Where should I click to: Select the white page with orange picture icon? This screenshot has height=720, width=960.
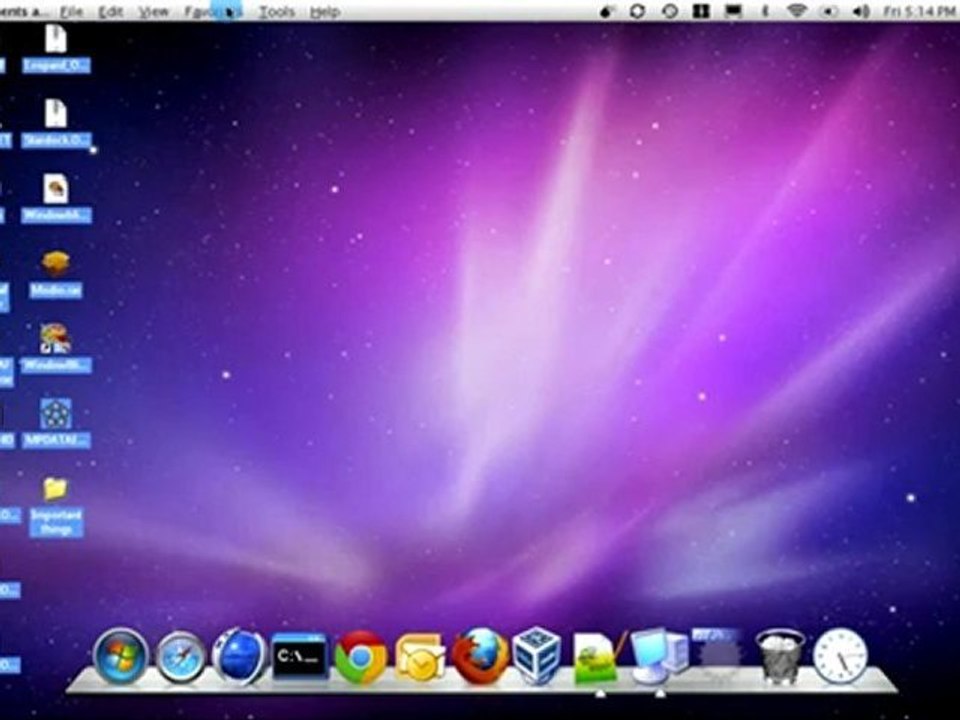pos(56,198)
